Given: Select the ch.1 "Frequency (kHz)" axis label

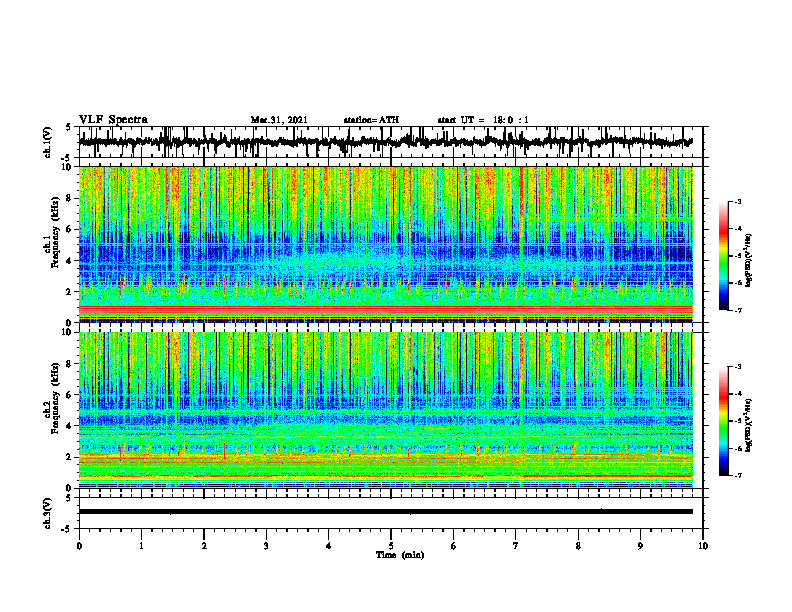Looking at the screenshot, I should coord(55,232).
